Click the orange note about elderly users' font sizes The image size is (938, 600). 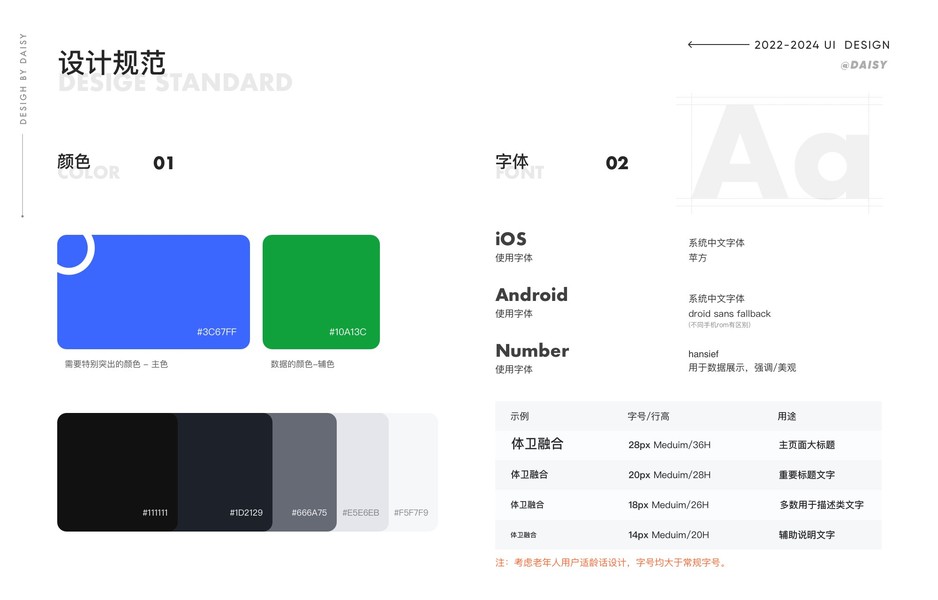[x=611, y=562]
